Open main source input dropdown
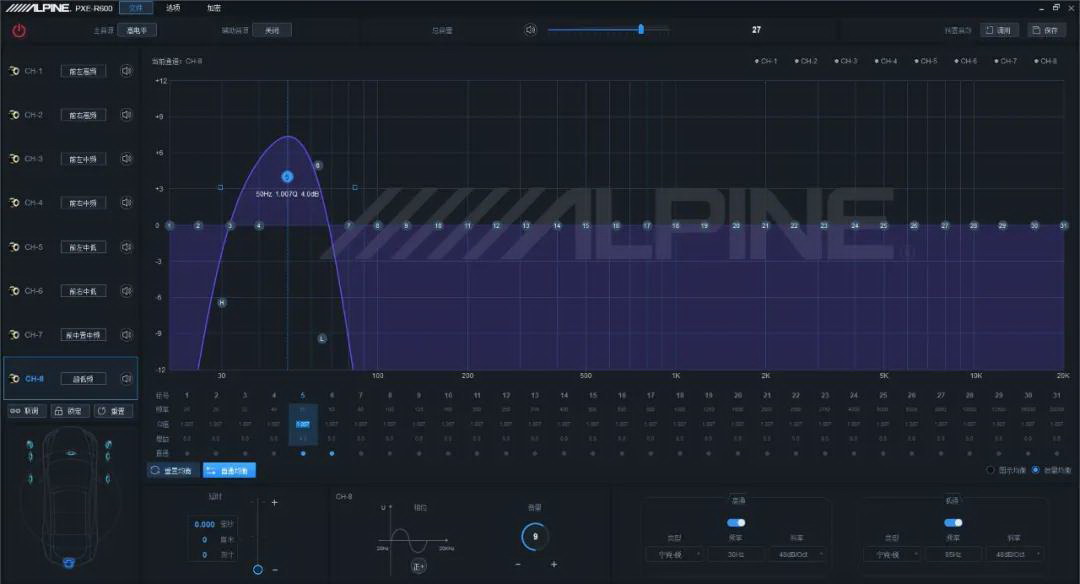 [x=137, y=30]
